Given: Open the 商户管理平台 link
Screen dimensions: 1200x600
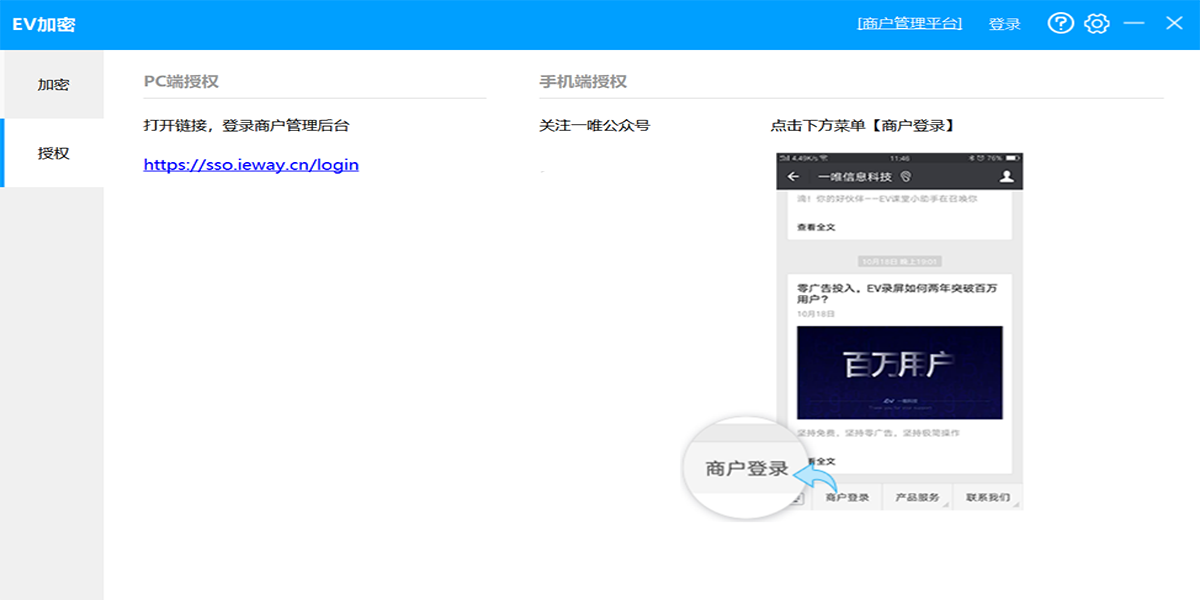Looking at the screenshot, I should (x=910, y=23).
